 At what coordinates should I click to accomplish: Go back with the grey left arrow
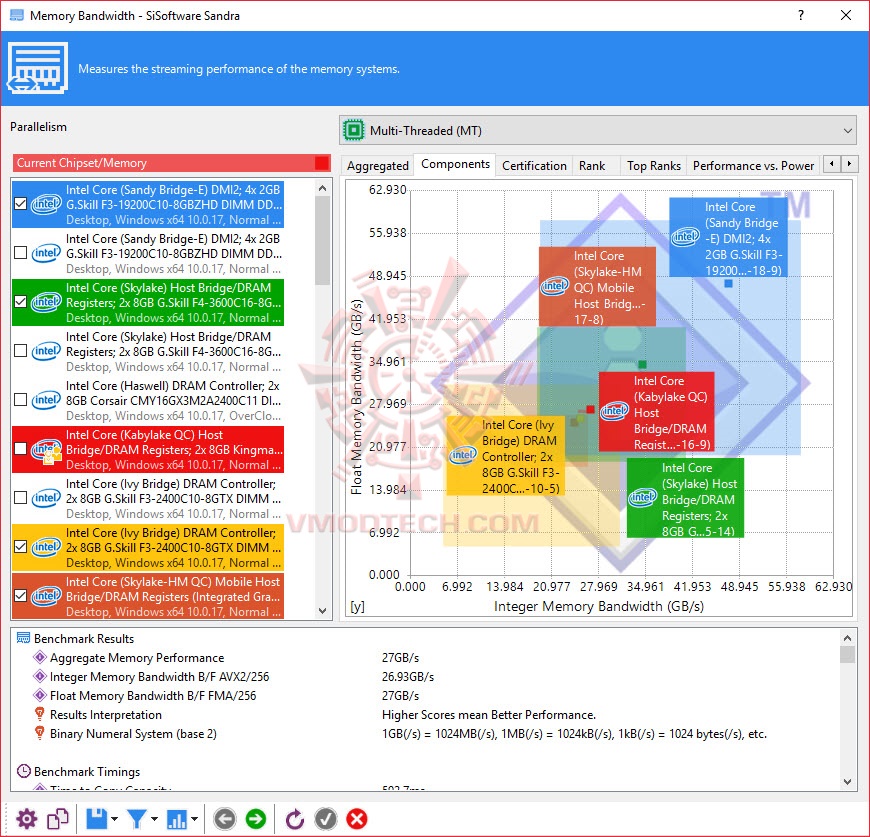tap(225, 819)
